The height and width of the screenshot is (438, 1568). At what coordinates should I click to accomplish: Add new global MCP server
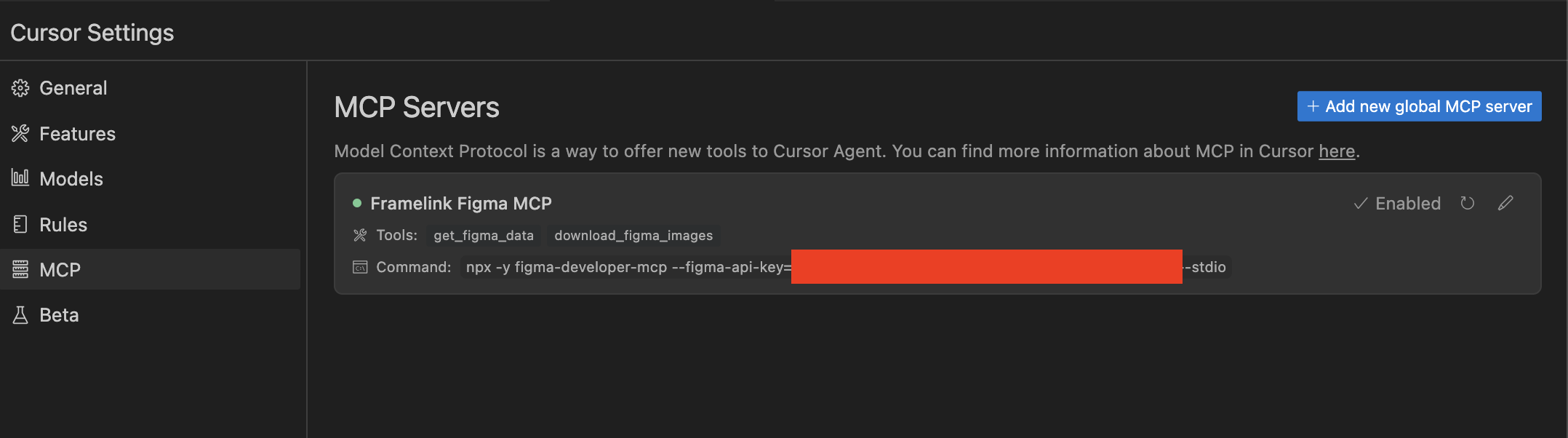coord(1419,106)
